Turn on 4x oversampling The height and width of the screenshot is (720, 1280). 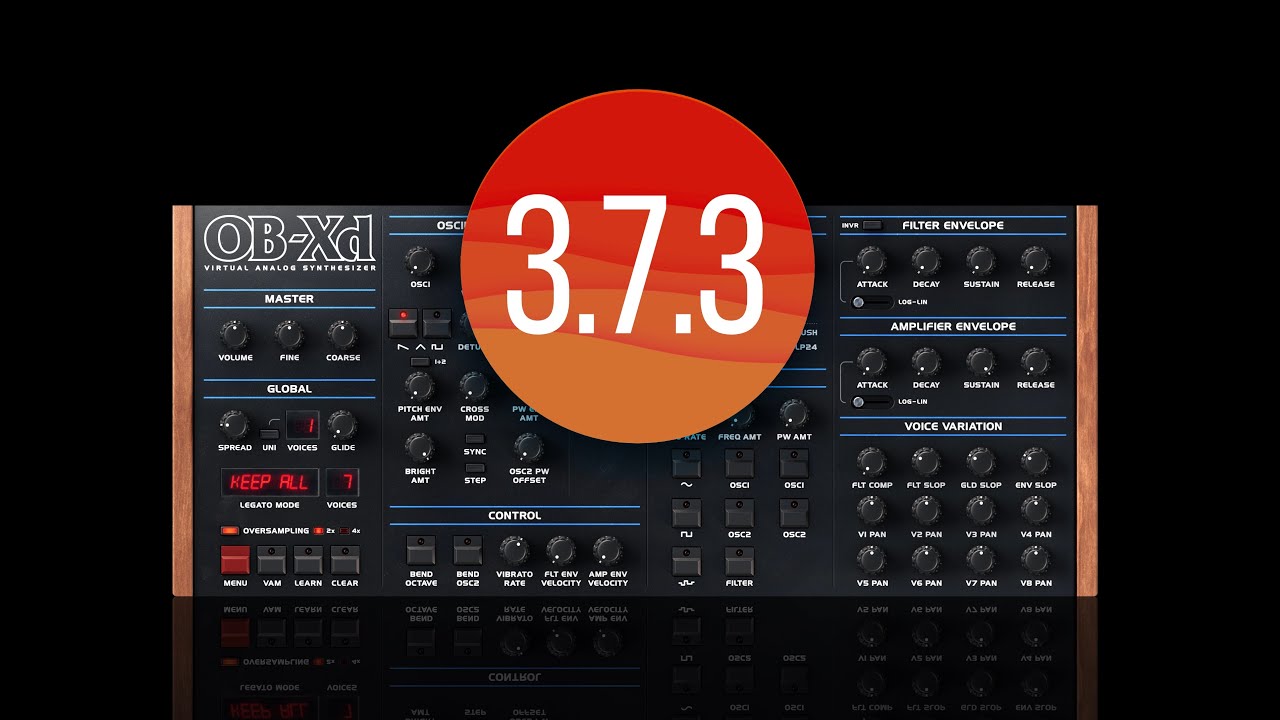[x=345, y=531]
